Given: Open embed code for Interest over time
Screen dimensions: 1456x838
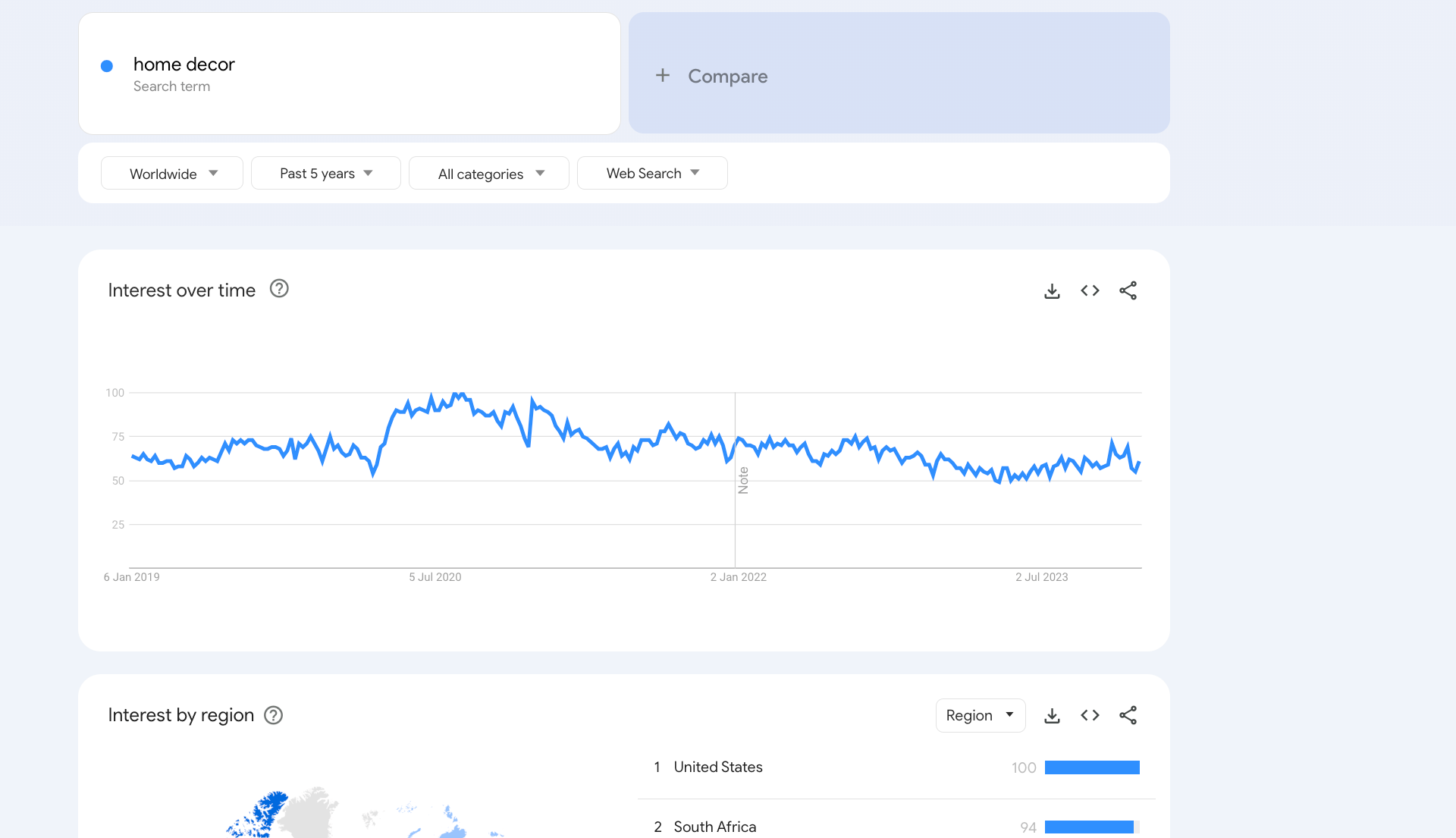Looking at the screenshot, I should pos(1090,291).
